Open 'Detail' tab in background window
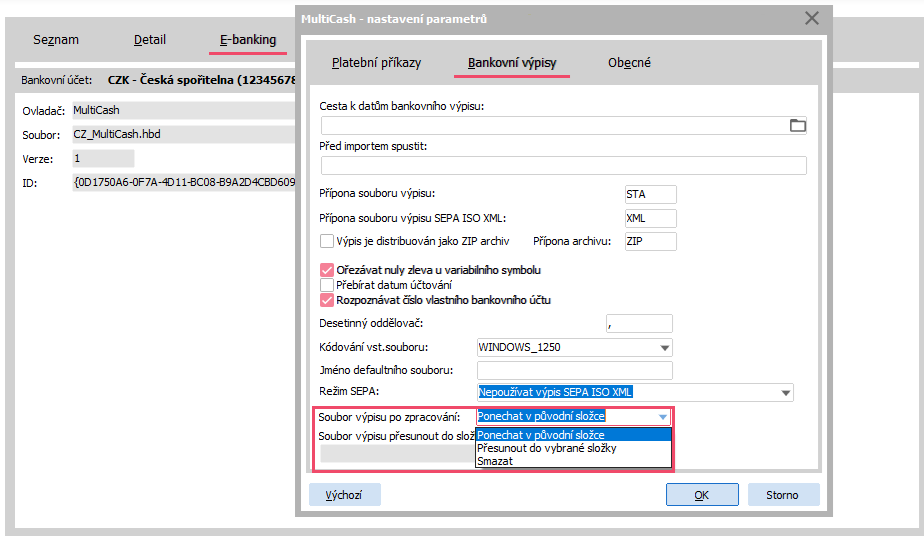924x536 pixels. pos(150,39)
